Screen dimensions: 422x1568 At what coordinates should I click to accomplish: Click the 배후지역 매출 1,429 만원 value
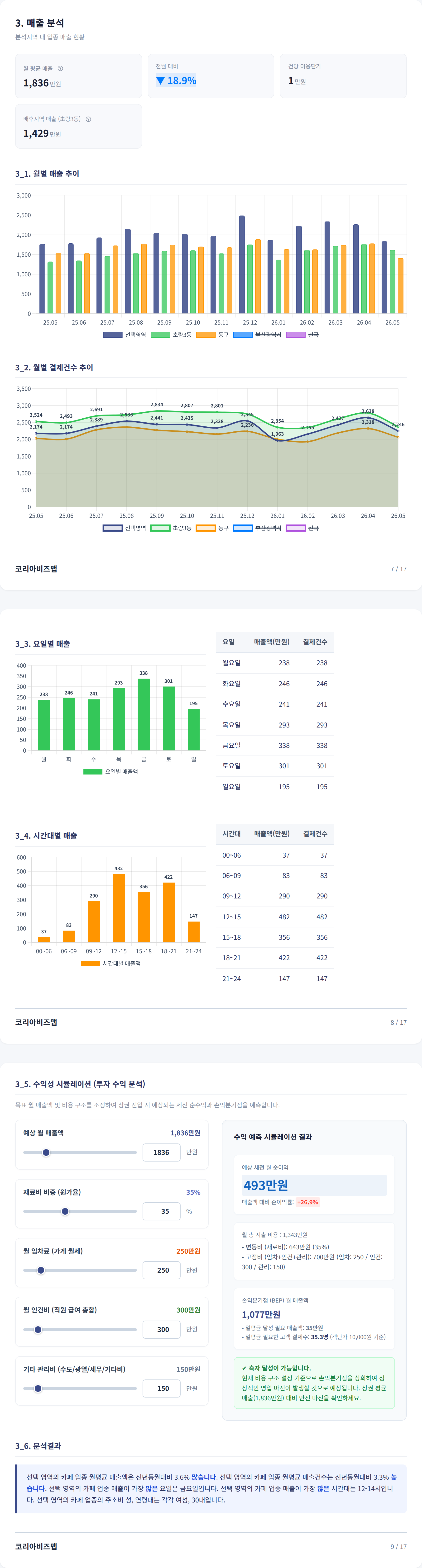click(42, 133)
